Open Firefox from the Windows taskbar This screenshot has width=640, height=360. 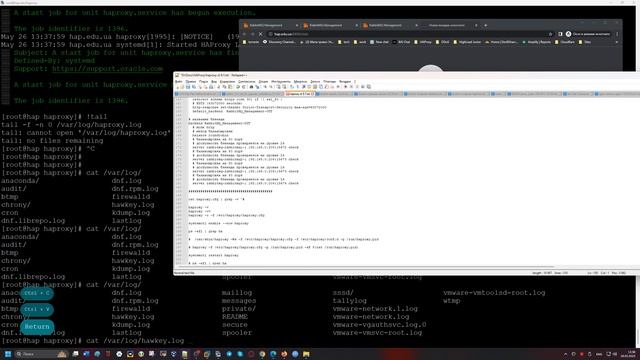pyautogui.click(x=284, y=354)
